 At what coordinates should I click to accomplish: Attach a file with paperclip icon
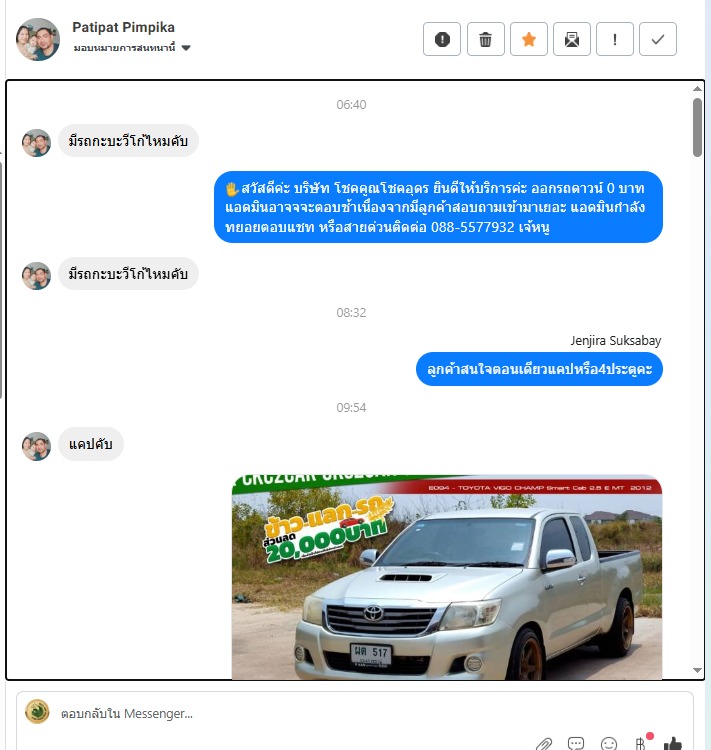point(544,744)
